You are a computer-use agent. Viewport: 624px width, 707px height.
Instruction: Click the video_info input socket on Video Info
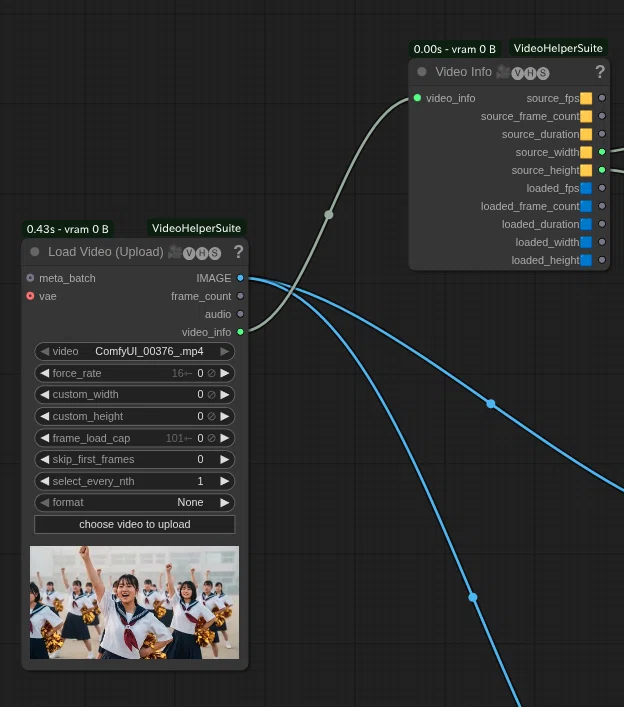click(x=417, y=98)
